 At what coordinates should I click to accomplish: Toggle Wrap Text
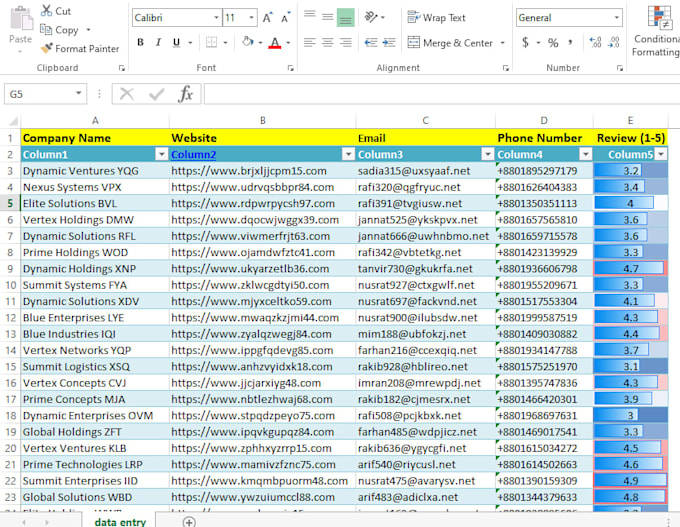[x=436, y=18]
